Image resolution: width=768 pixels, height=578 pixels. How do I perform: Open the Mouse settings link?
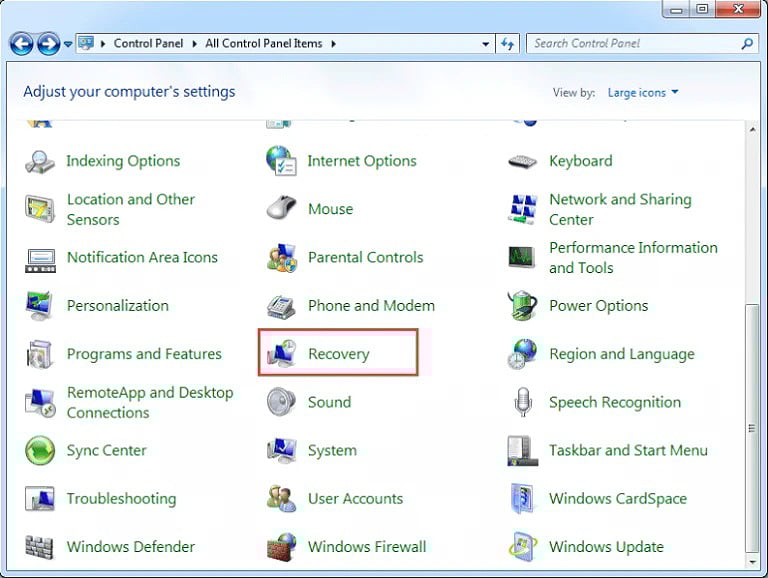click(331, 209)
